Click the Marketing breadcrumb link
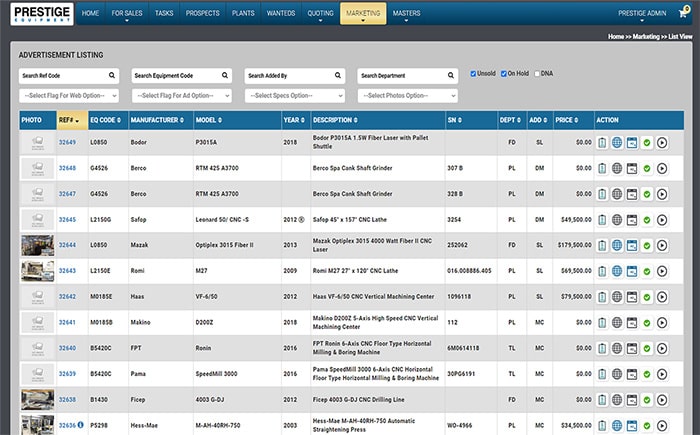Image resolution: width=700 pixels, height=435 pixels. tap(646, 37)
